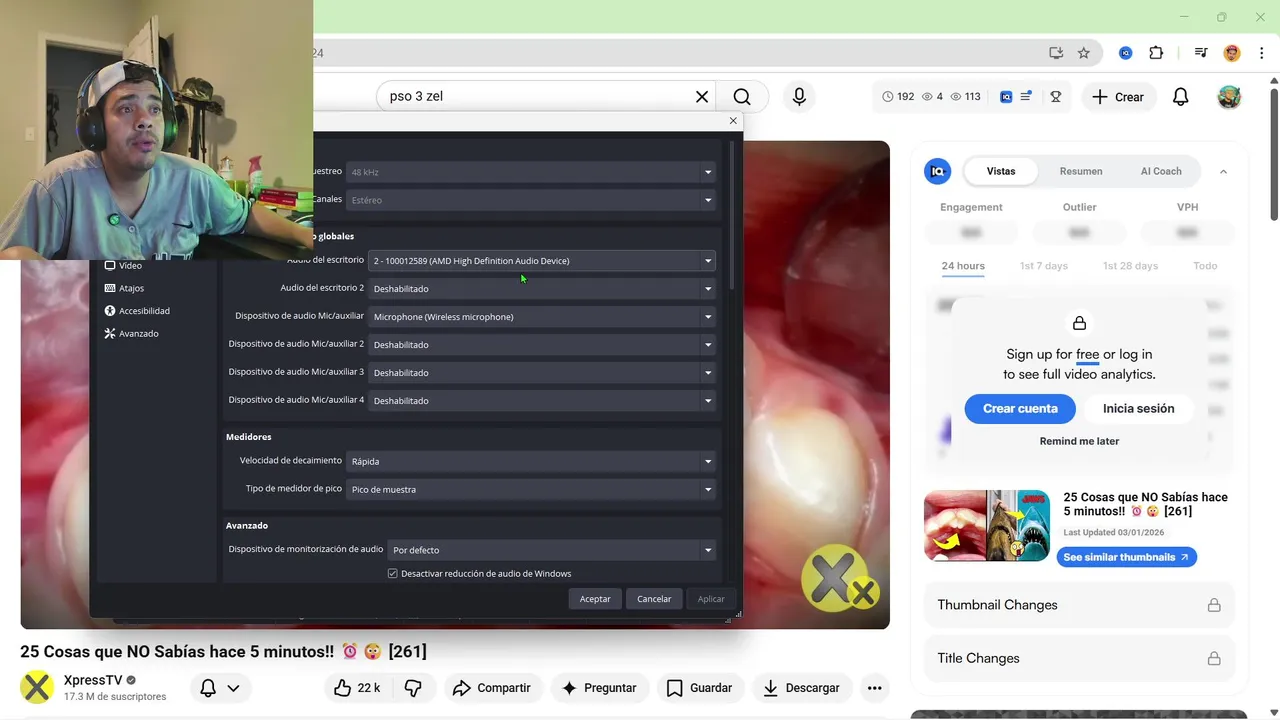This screenshot has width=1280, height=720.
Task: Open Dispositivo de monitorización de audio dropdown
Action: tap(551, 550)
